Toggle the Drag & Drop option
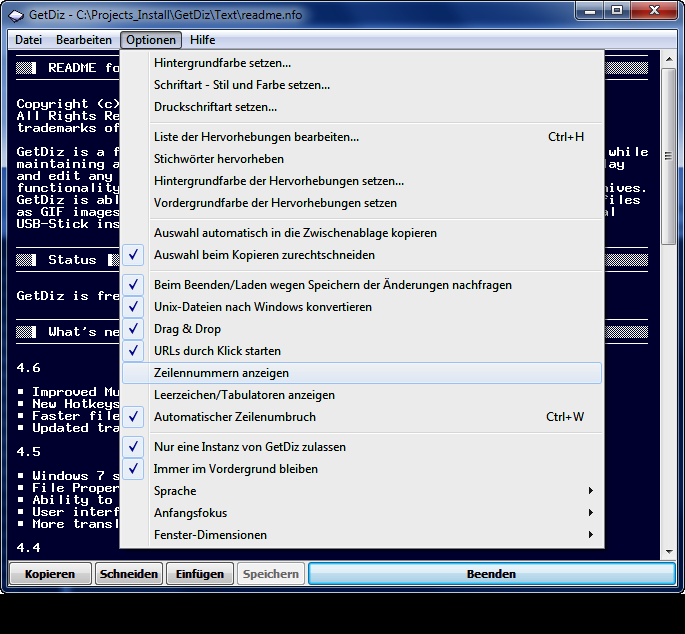 coord(362,329)
